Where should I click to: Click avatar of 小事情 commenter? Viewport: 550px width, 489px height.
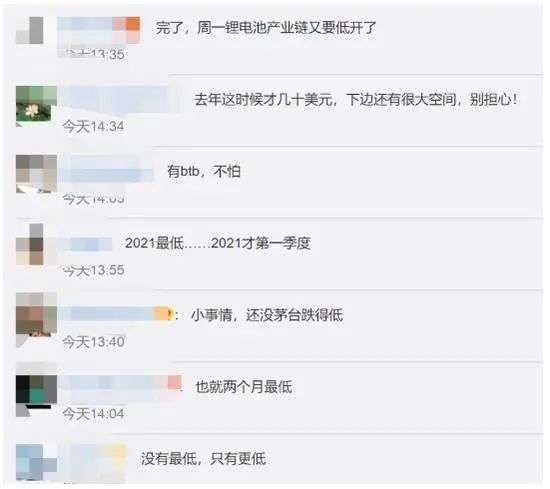(36, 317)
